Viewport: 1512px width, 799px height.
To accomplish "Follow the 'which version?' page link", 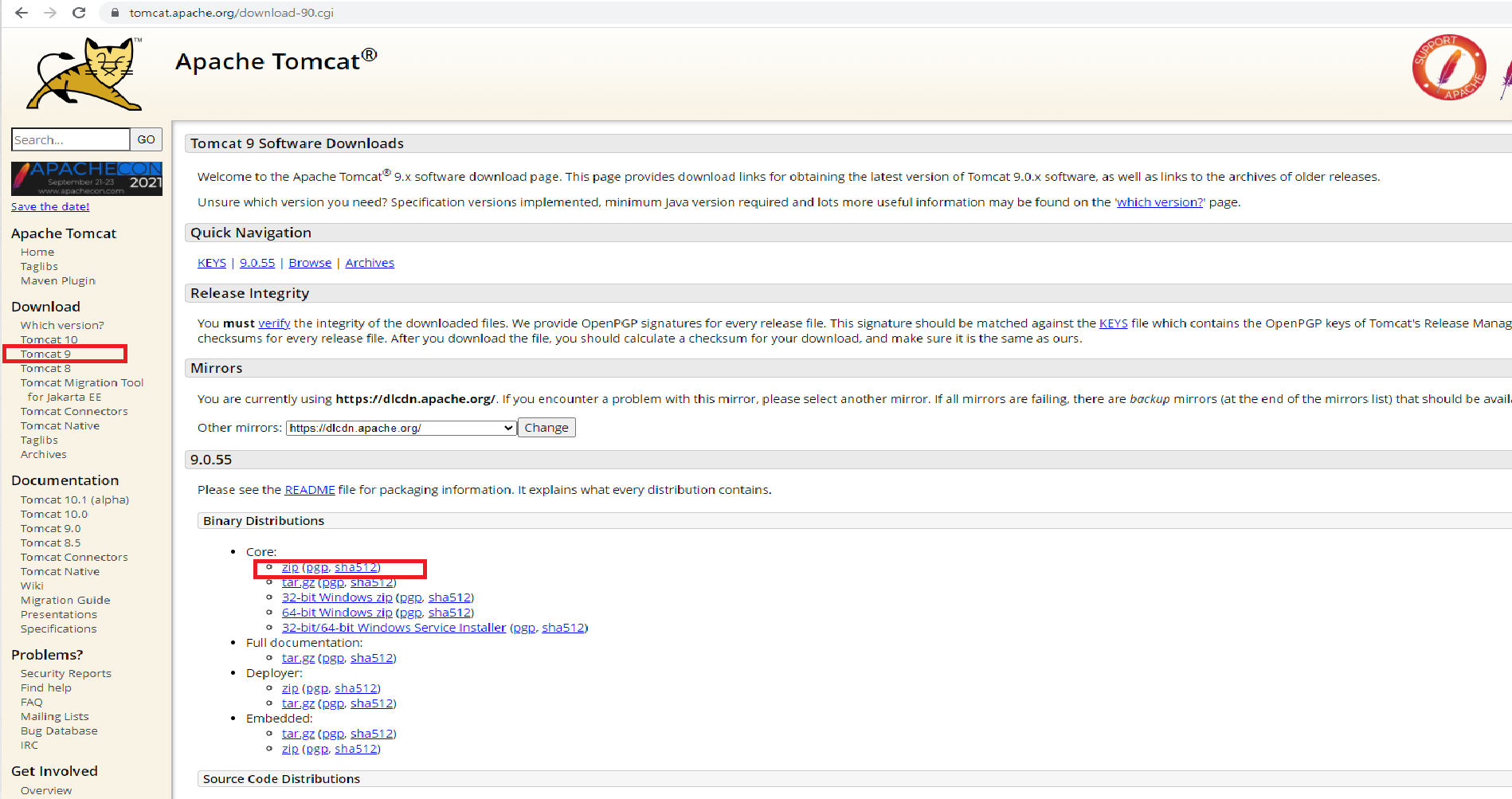I will pyautogui.click(x=1160, y=202).
